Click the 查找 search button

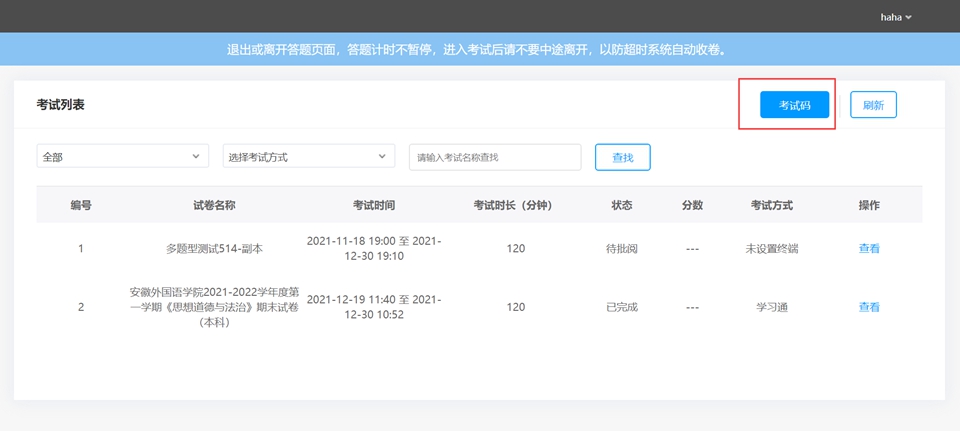622,157
